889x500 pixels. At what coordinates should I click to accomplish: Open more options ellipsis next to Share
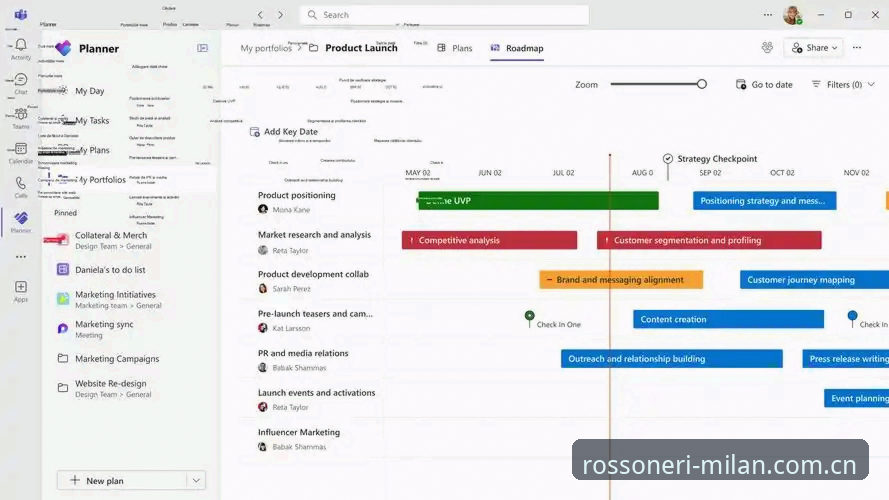(x=857, y=48)
